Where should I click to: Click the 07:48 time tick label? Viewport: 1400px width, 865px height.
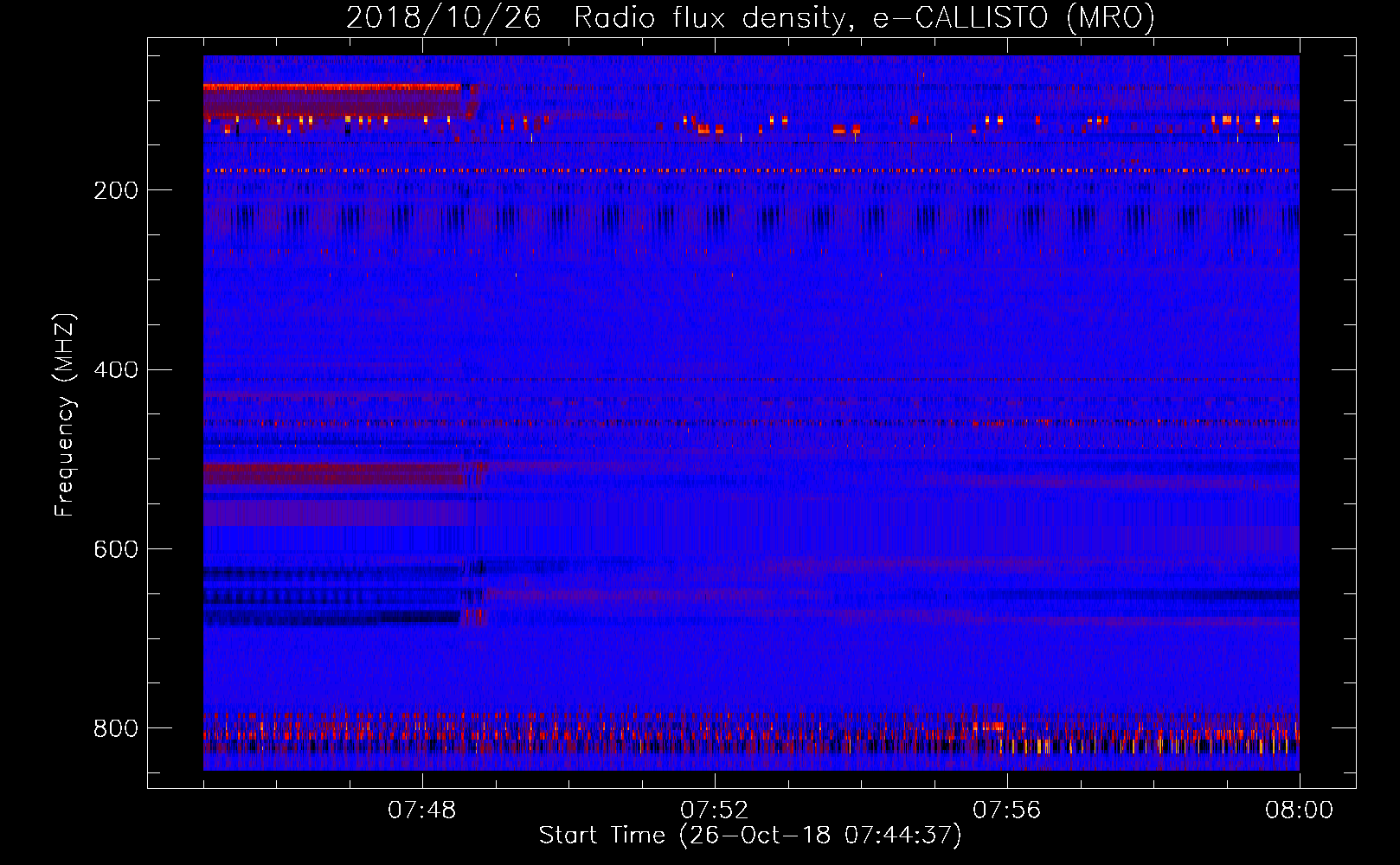click(x=422, y=811)
